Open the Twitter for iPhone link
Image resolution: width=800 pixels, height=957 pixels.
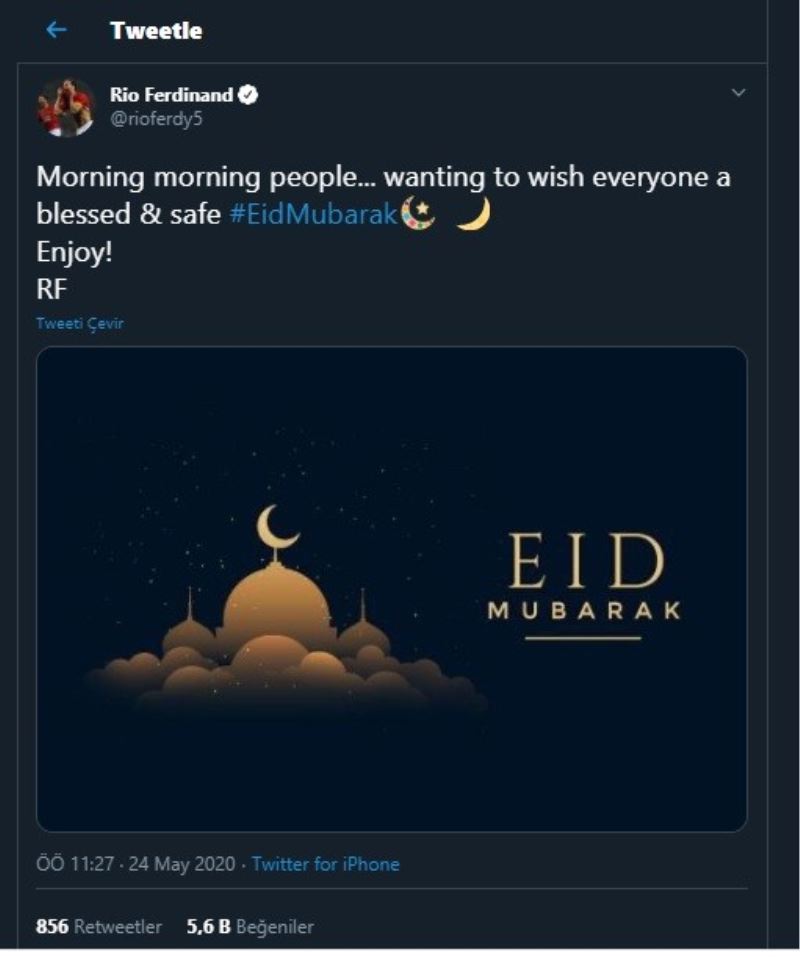tap(325, 864)
